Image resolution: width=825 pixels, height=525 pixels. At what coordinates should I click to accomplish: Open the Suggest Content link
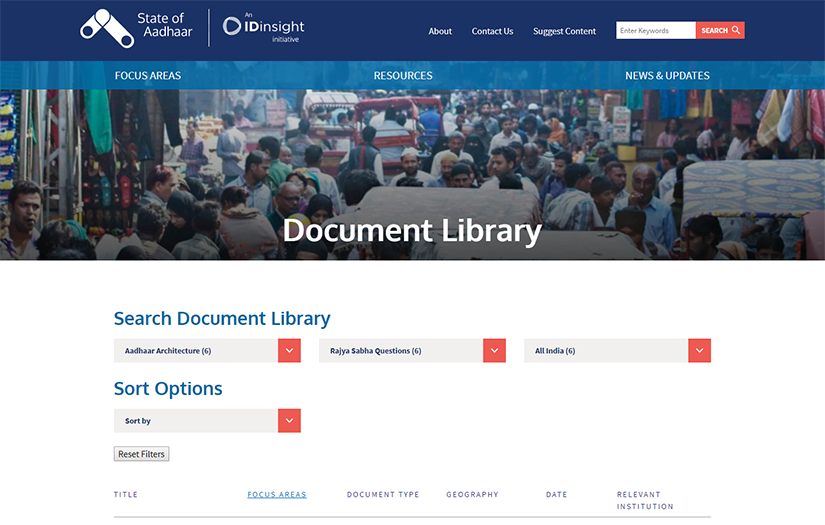click(x=564, y=31)
